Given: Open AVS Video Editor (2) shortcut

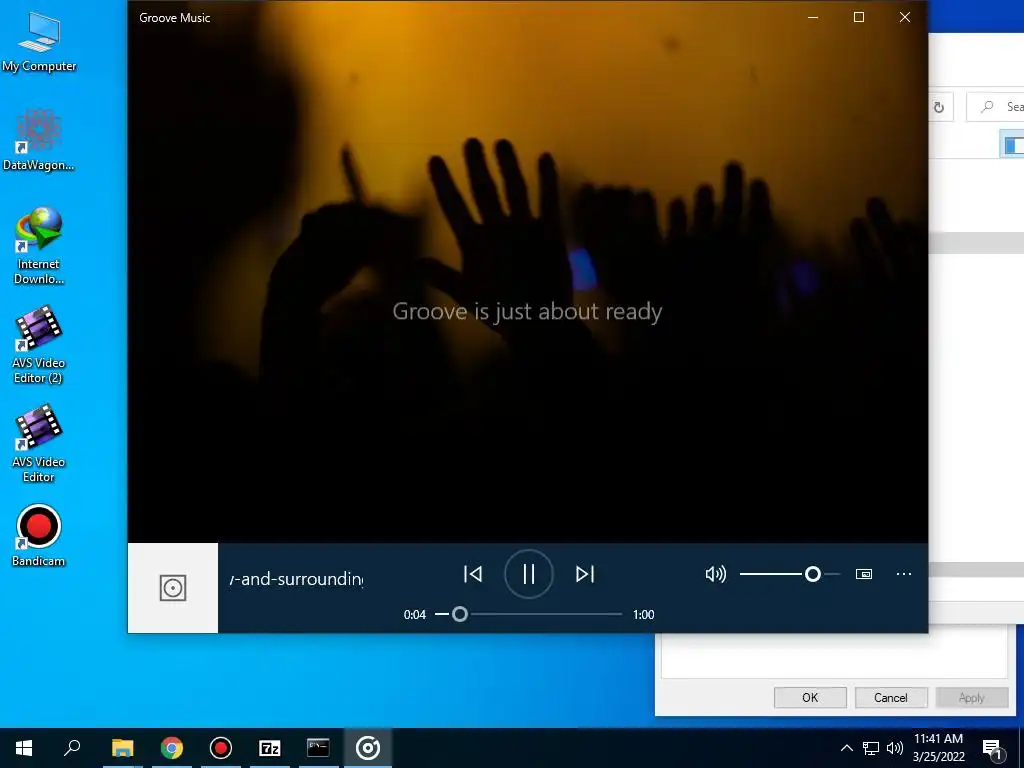Looking at the screenshot, I should coord(39,345).
